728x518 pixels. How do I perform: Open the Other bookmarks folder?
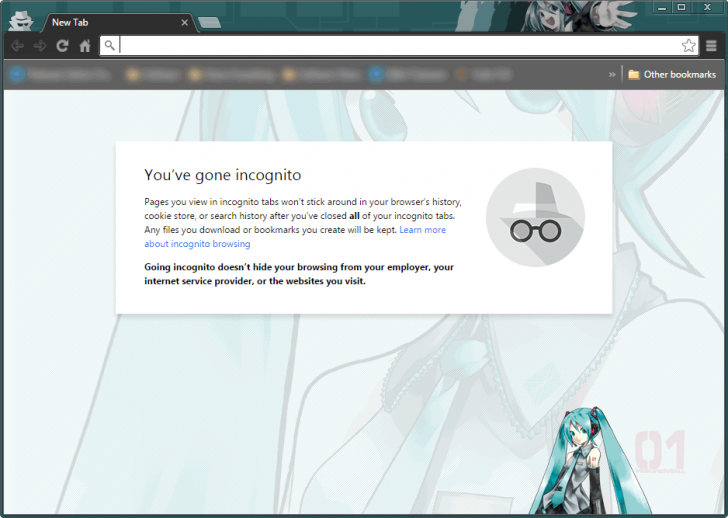672,74
